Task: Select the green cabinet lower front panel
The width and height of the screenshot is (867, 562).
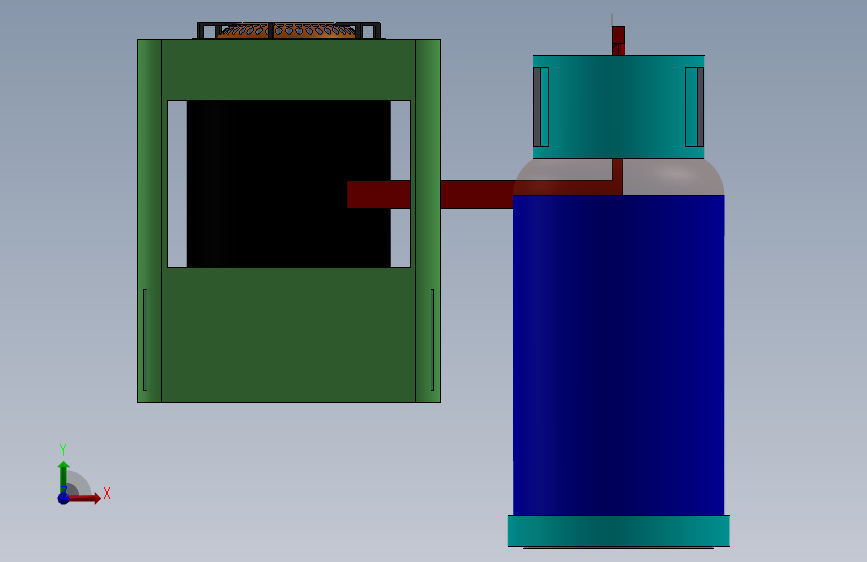Action: [289, 335]
